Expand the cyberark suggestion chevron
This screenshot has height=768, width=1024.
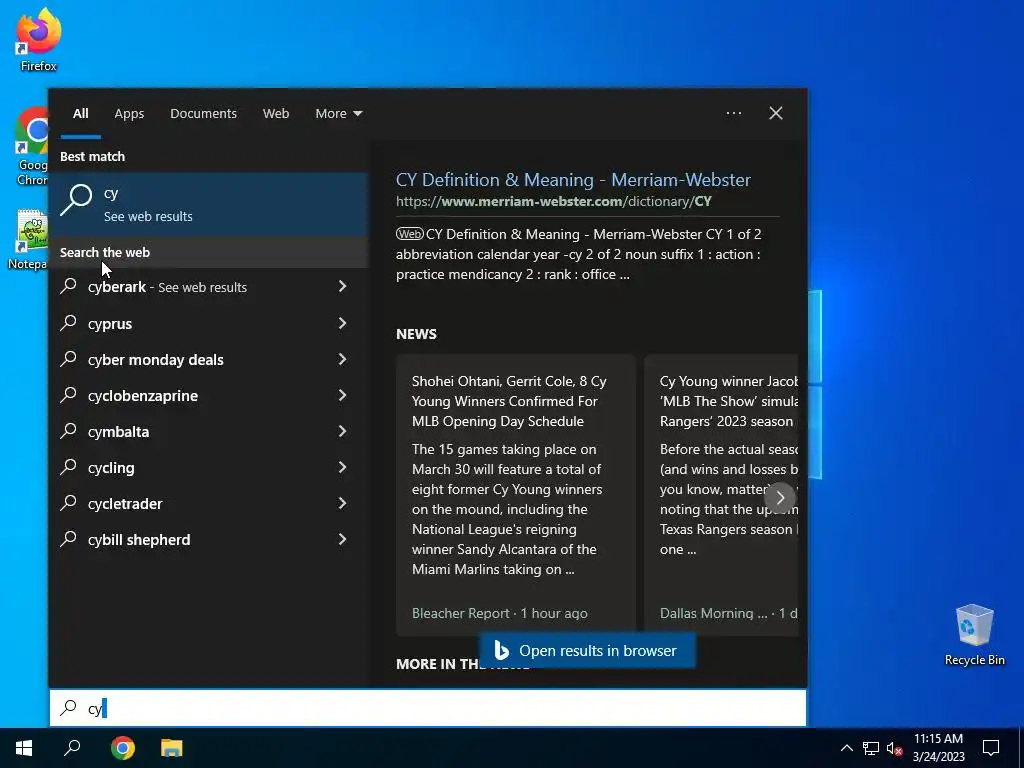point(342,286)
